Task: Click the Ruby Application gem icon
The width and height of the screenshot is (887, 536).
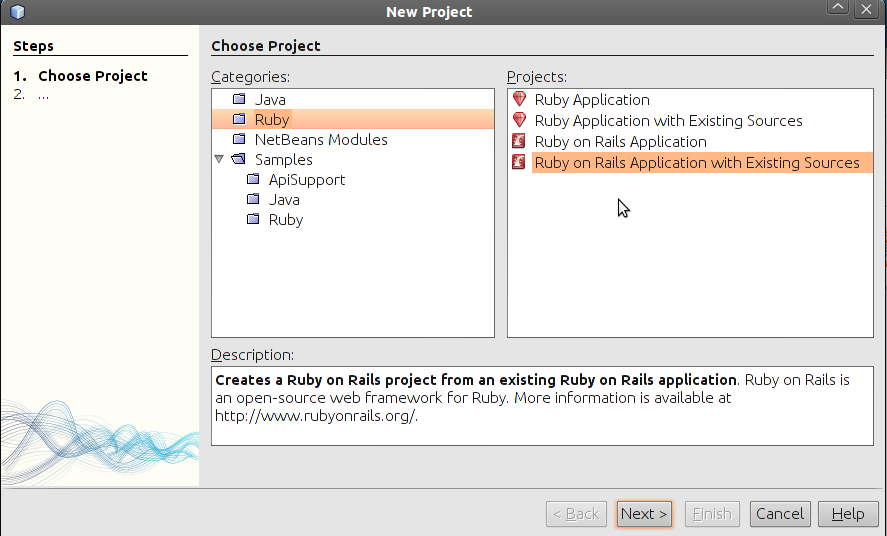Action: pos(518,99)
